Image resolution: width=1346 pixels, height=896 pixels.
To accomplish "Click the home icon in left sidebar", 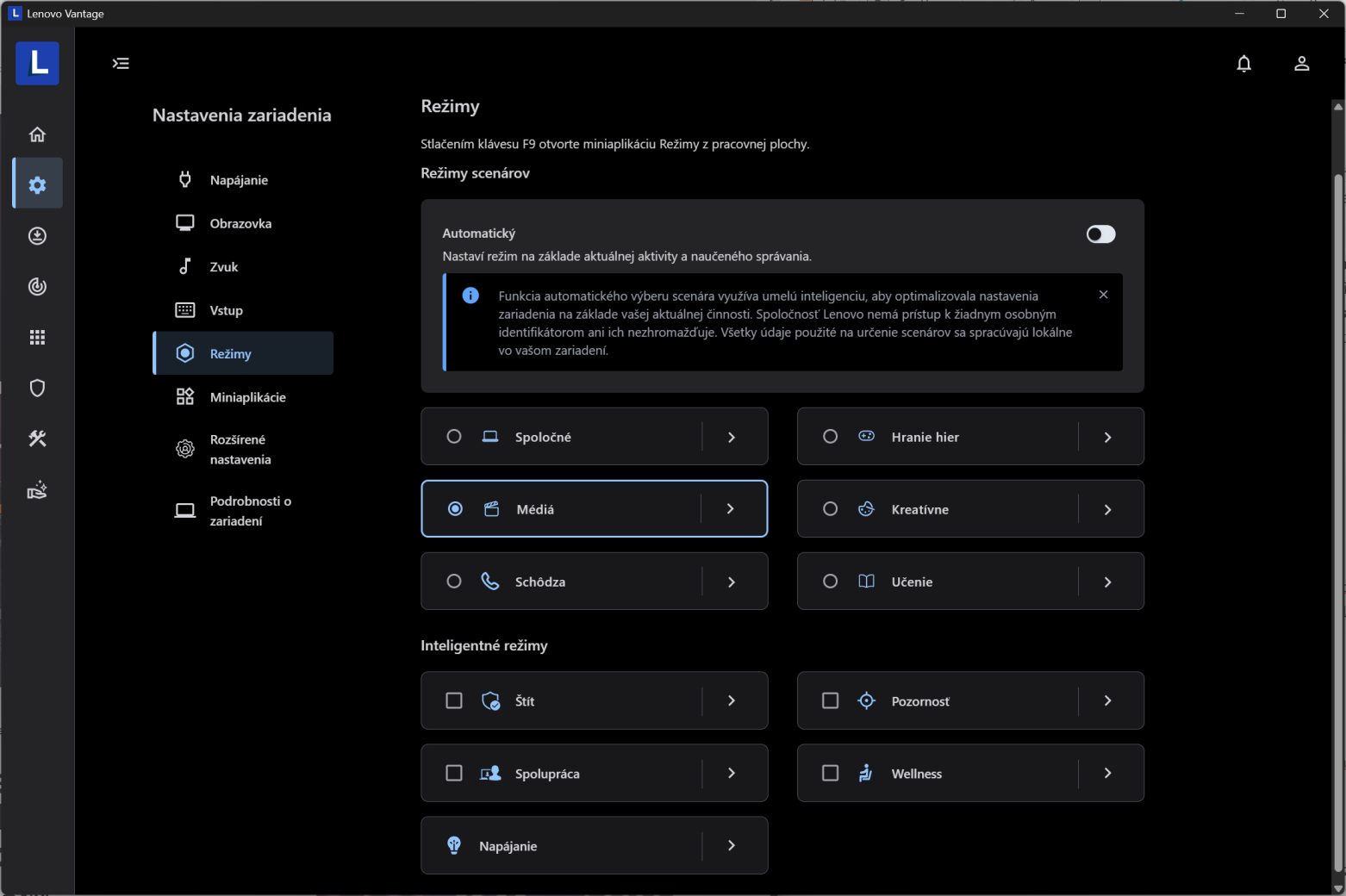I will tap(37, 134).
